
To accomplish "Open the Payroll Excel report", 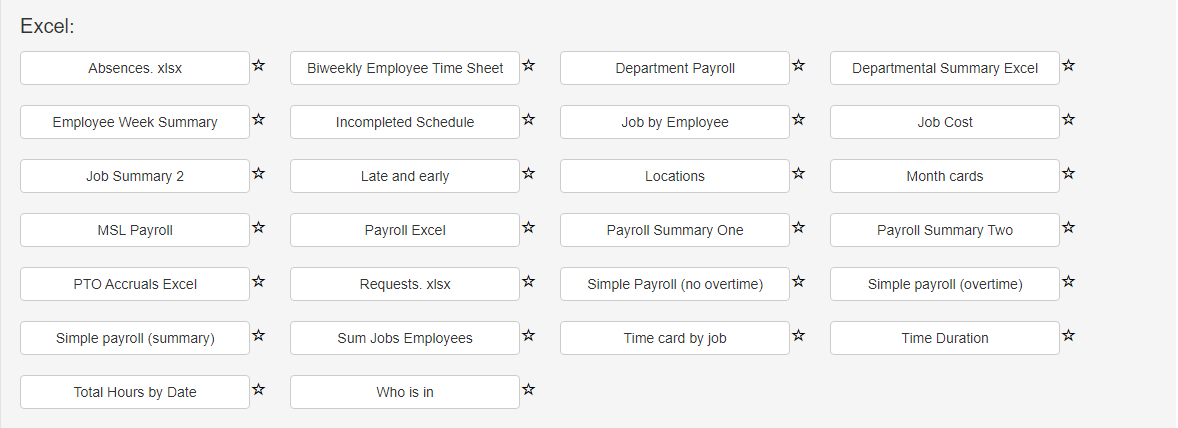I will click(x=405, y=230).
